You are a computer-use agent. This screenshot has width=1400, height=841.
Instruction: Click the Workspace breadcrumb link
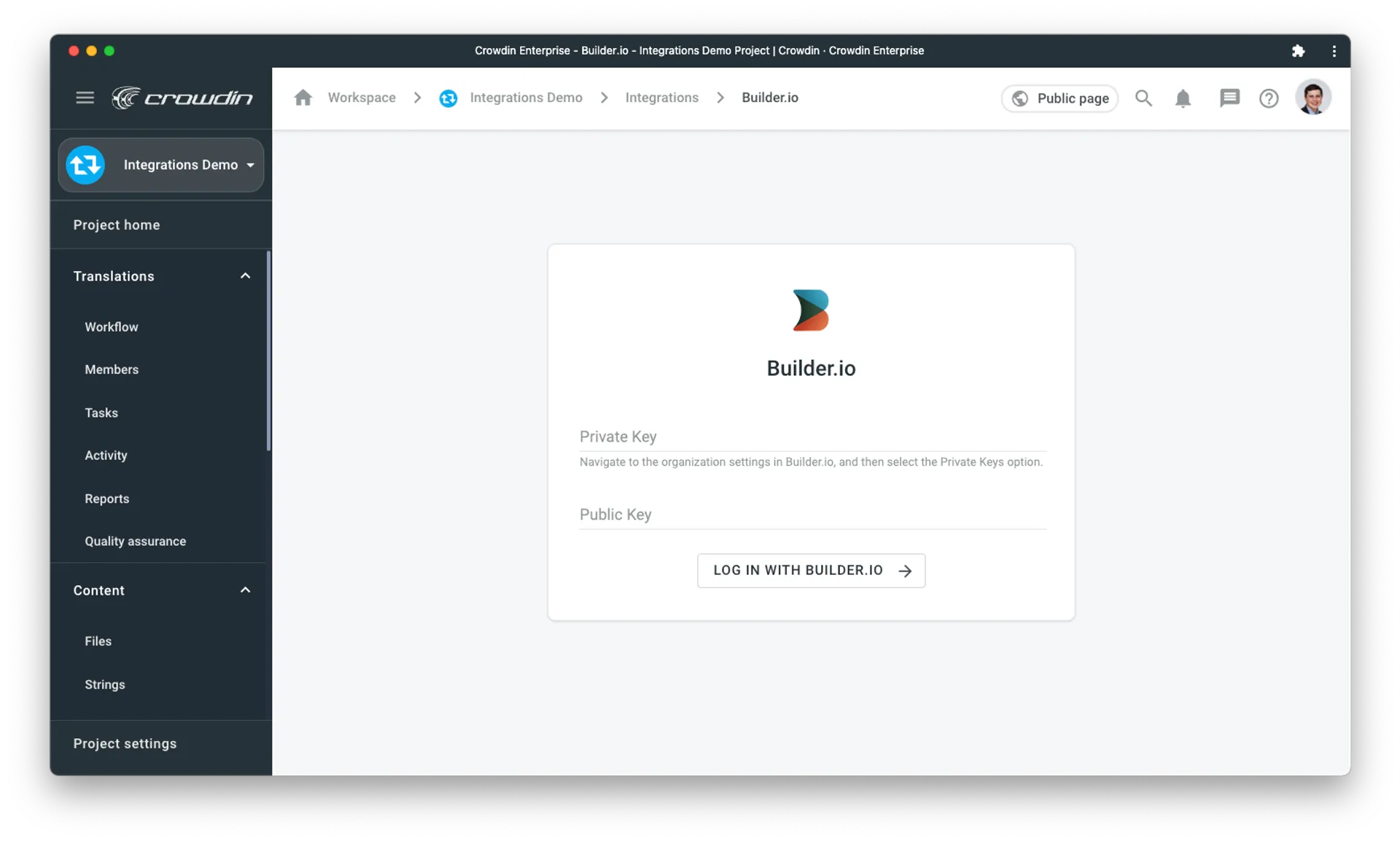[362, 98]
